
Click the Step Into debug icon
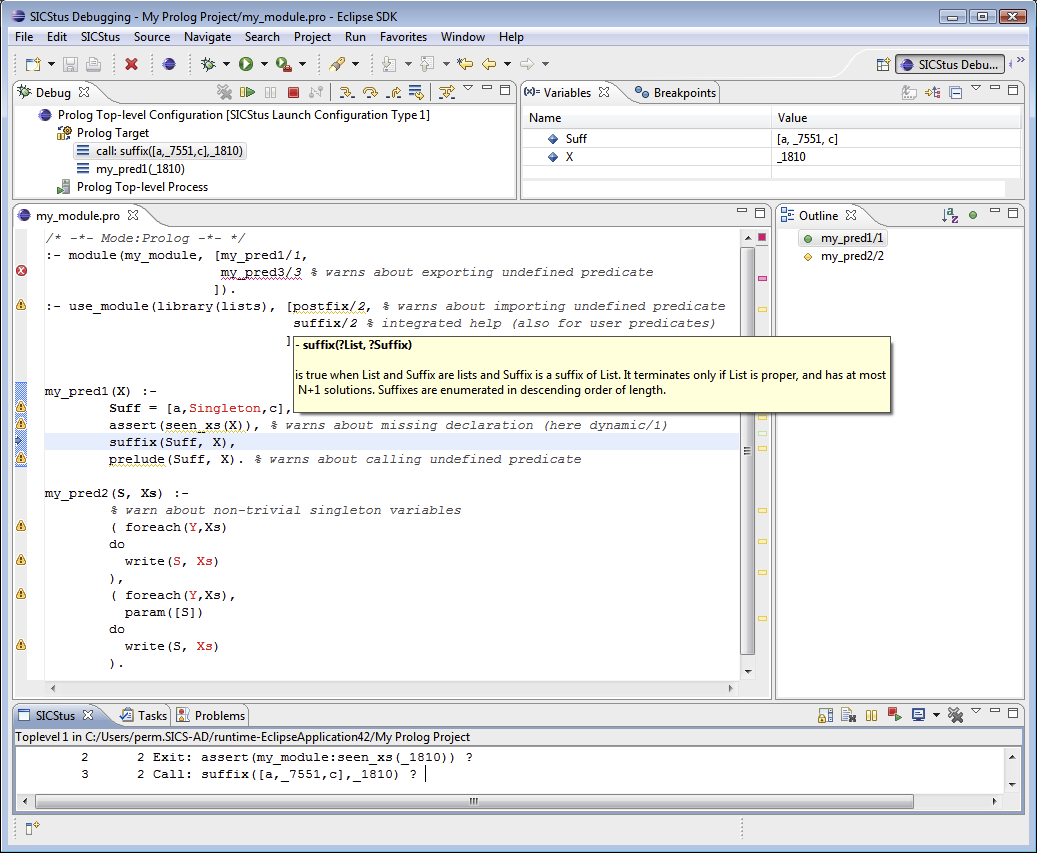click(x=346, y=92)
